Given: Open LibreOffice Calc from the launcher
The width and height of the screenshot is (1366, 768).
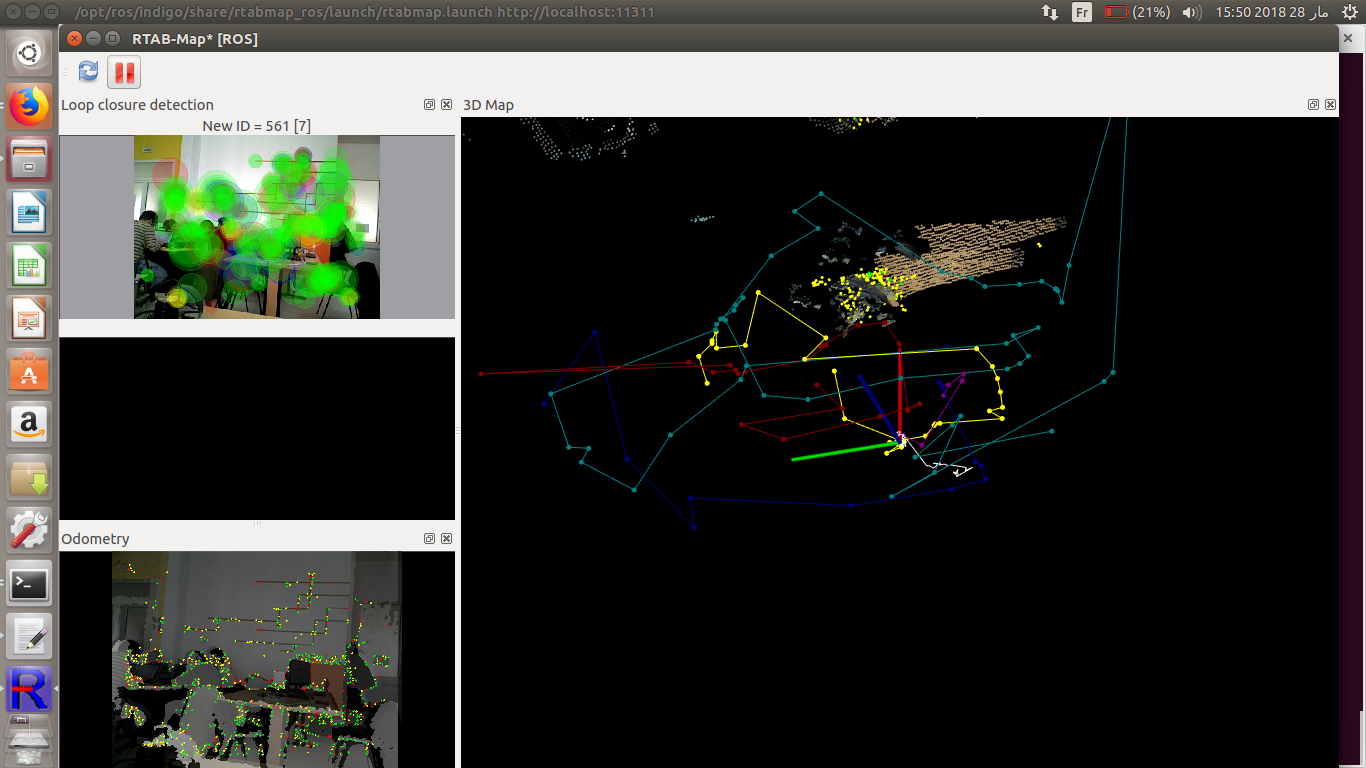Looking at the screenshot, I should point(28,265).
